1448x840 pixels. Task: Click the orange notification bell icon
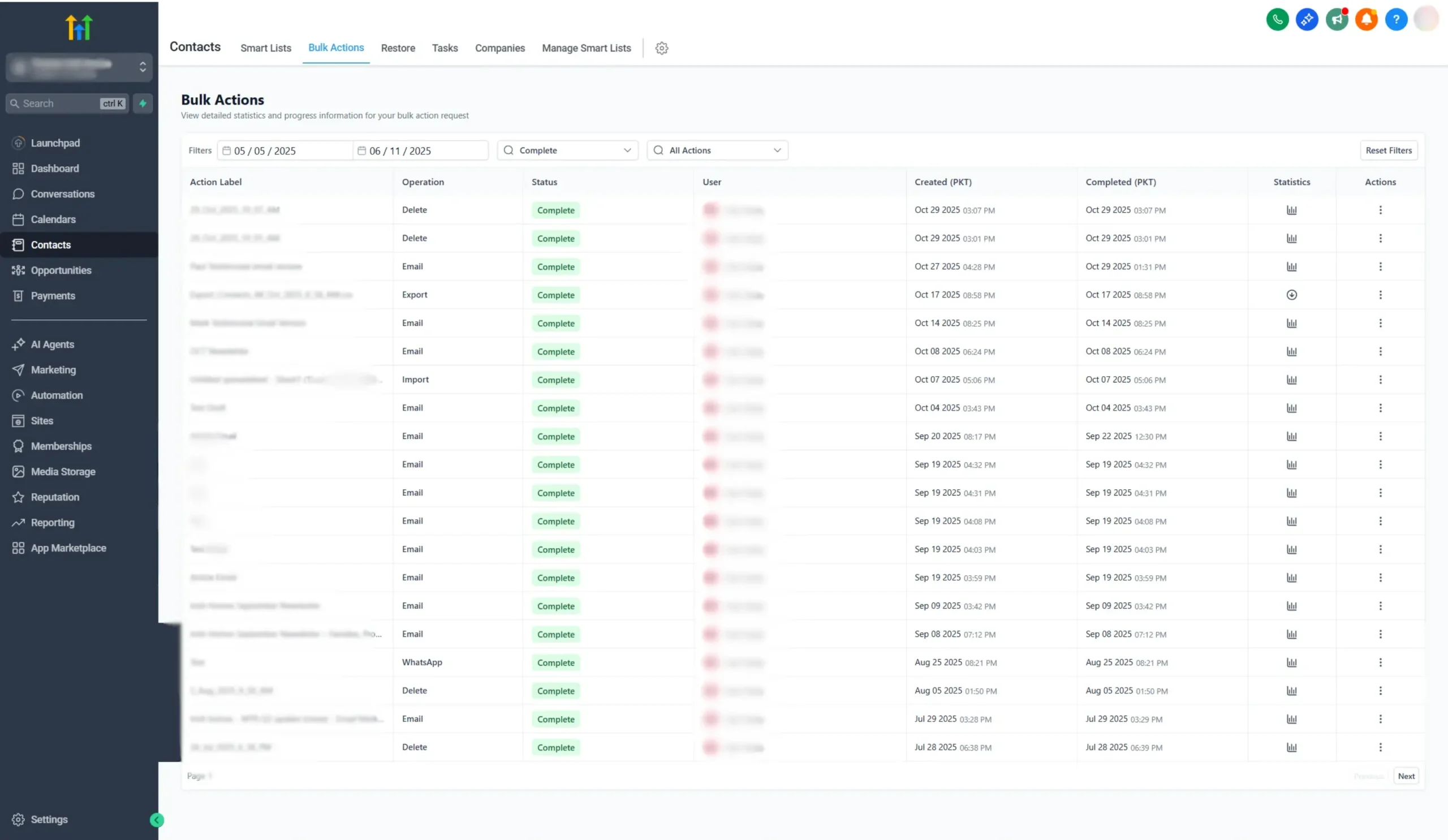click(x=1366, y=20)
